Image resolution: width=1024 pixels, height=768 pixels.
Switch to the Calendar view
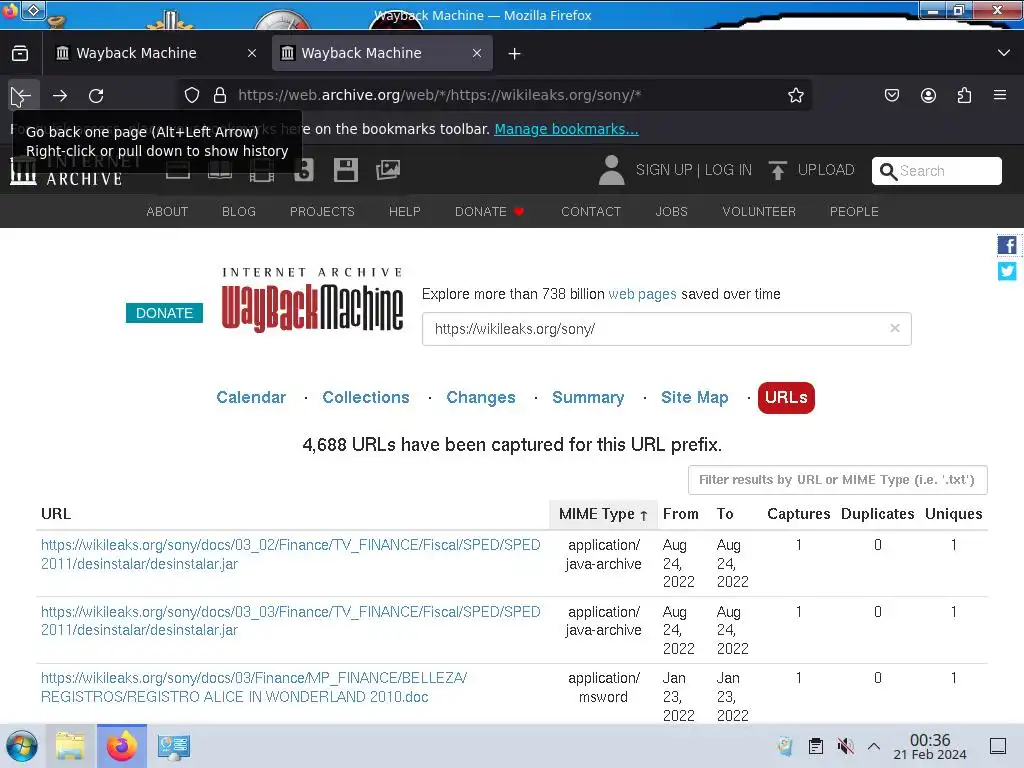point(251,398)
